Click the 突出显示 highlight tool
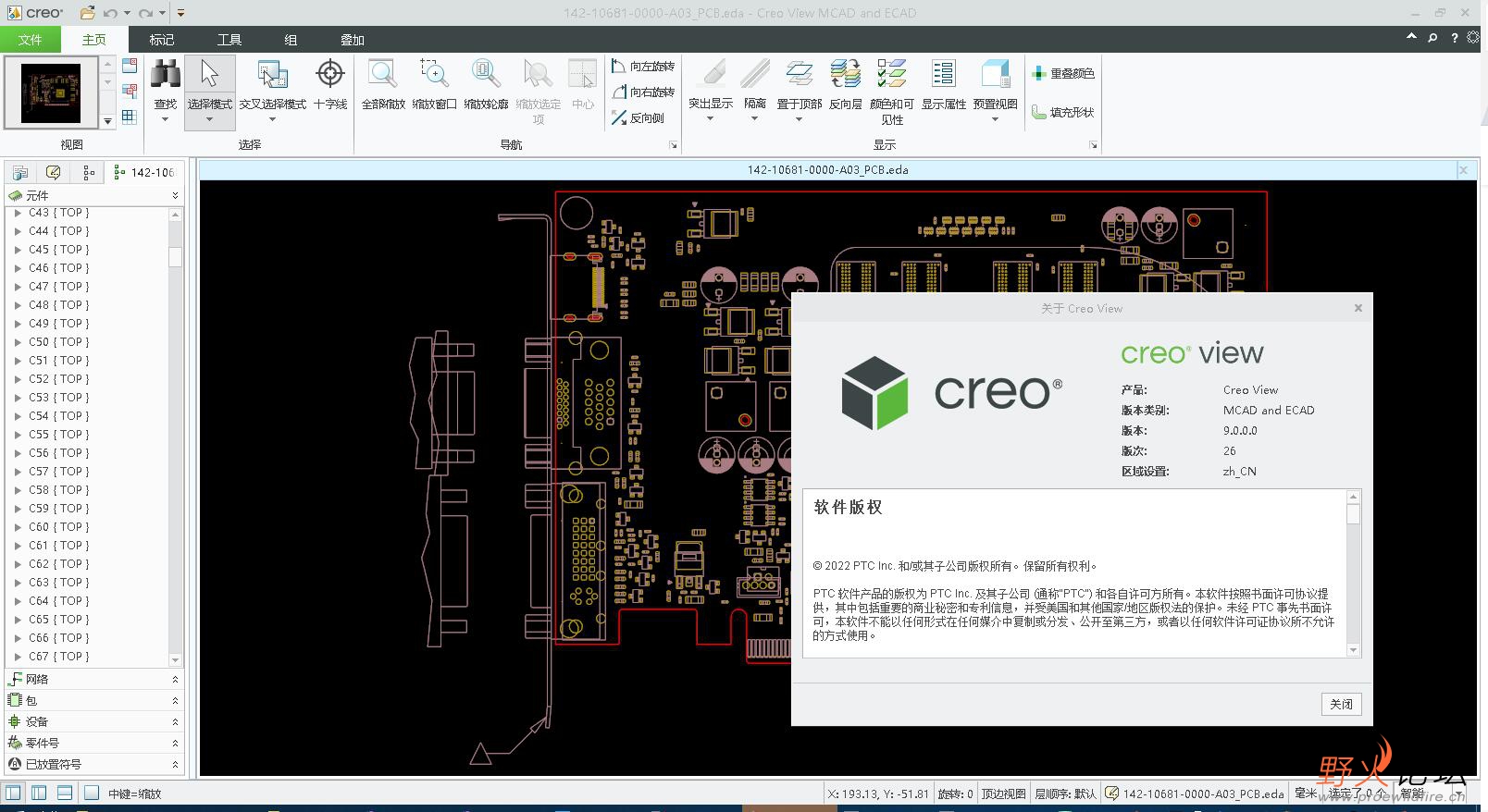1488x812 pixels. [711, 74]
